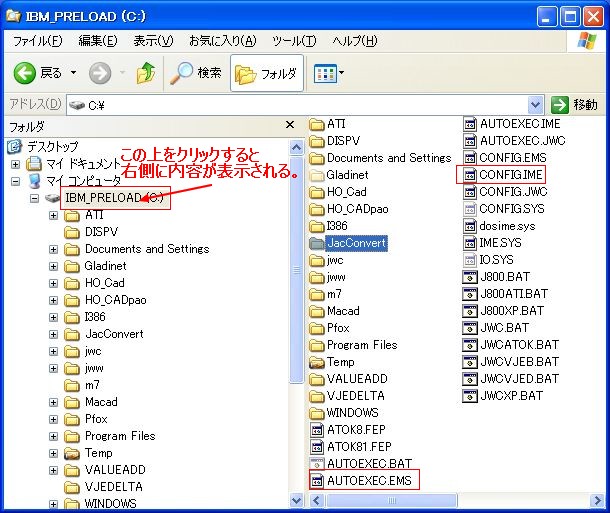The height and width of the screenshot is (513, 610).
Task: Select the VJEDELTA folder in file list
Action: [x=356, y=396]
